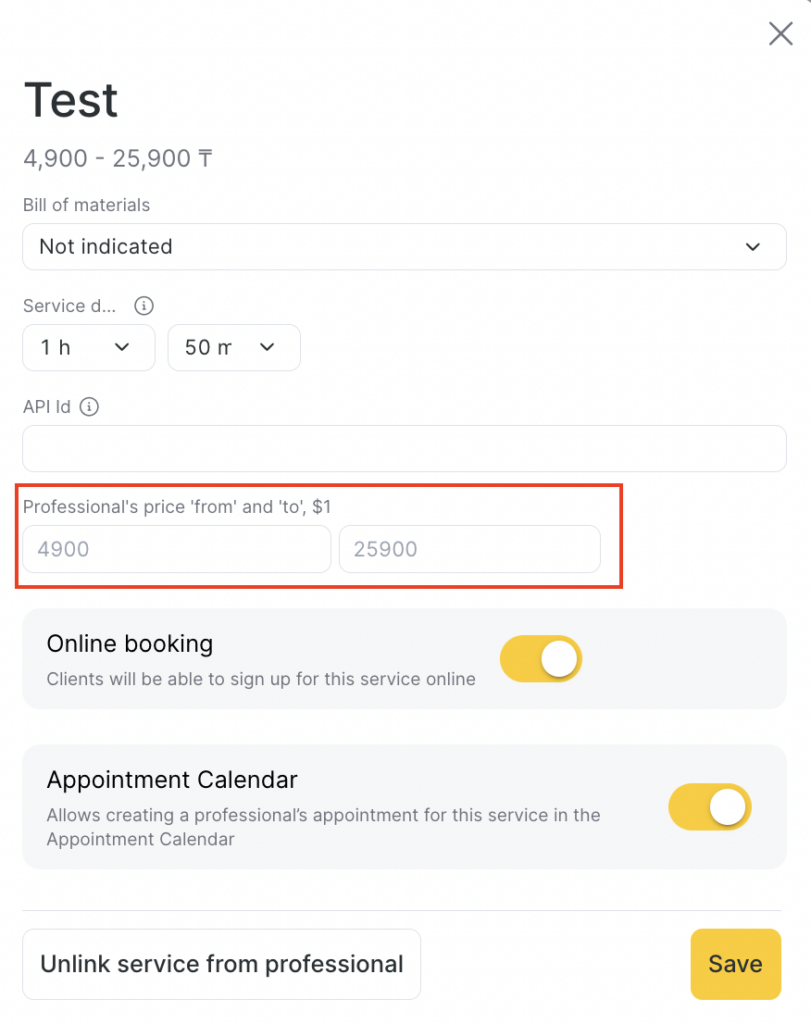Click the price 'from' field showing 4900
The width and height of the screenshot is (811, 1024).
point(176,549)
